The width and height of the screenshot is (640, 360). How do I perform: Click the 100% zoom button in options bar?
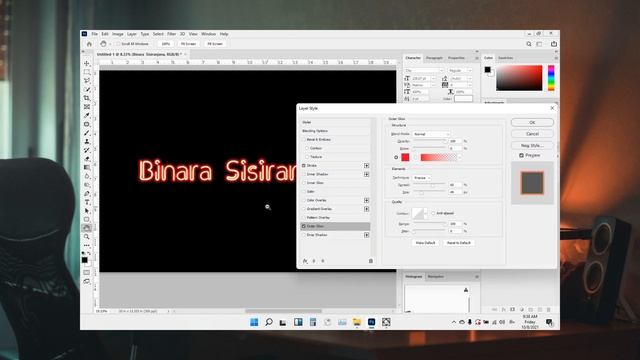pyautogui.click(x=166, y=44)
